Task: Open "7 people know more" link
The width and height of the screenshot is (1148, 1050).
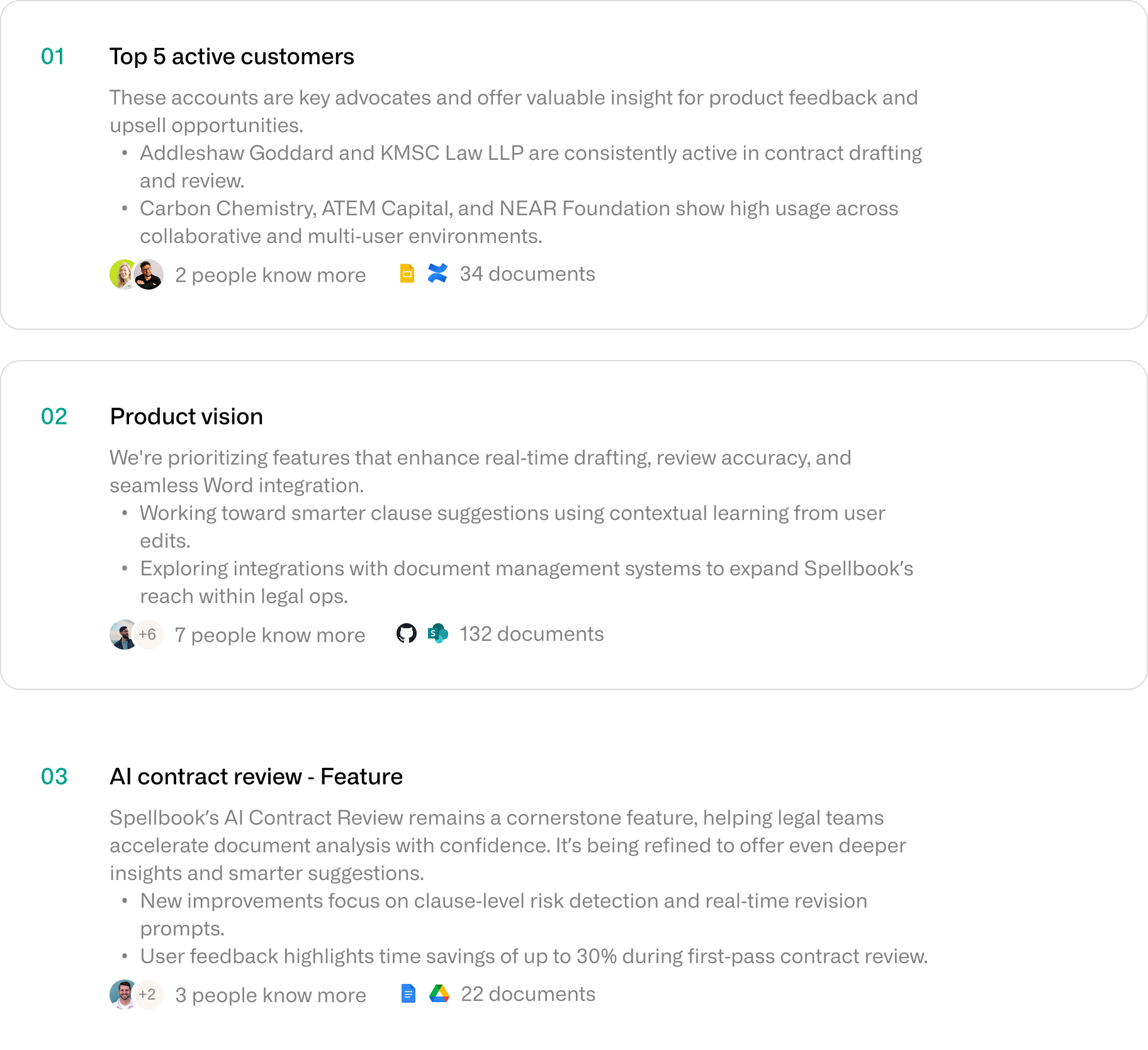Action: [269, 635]
